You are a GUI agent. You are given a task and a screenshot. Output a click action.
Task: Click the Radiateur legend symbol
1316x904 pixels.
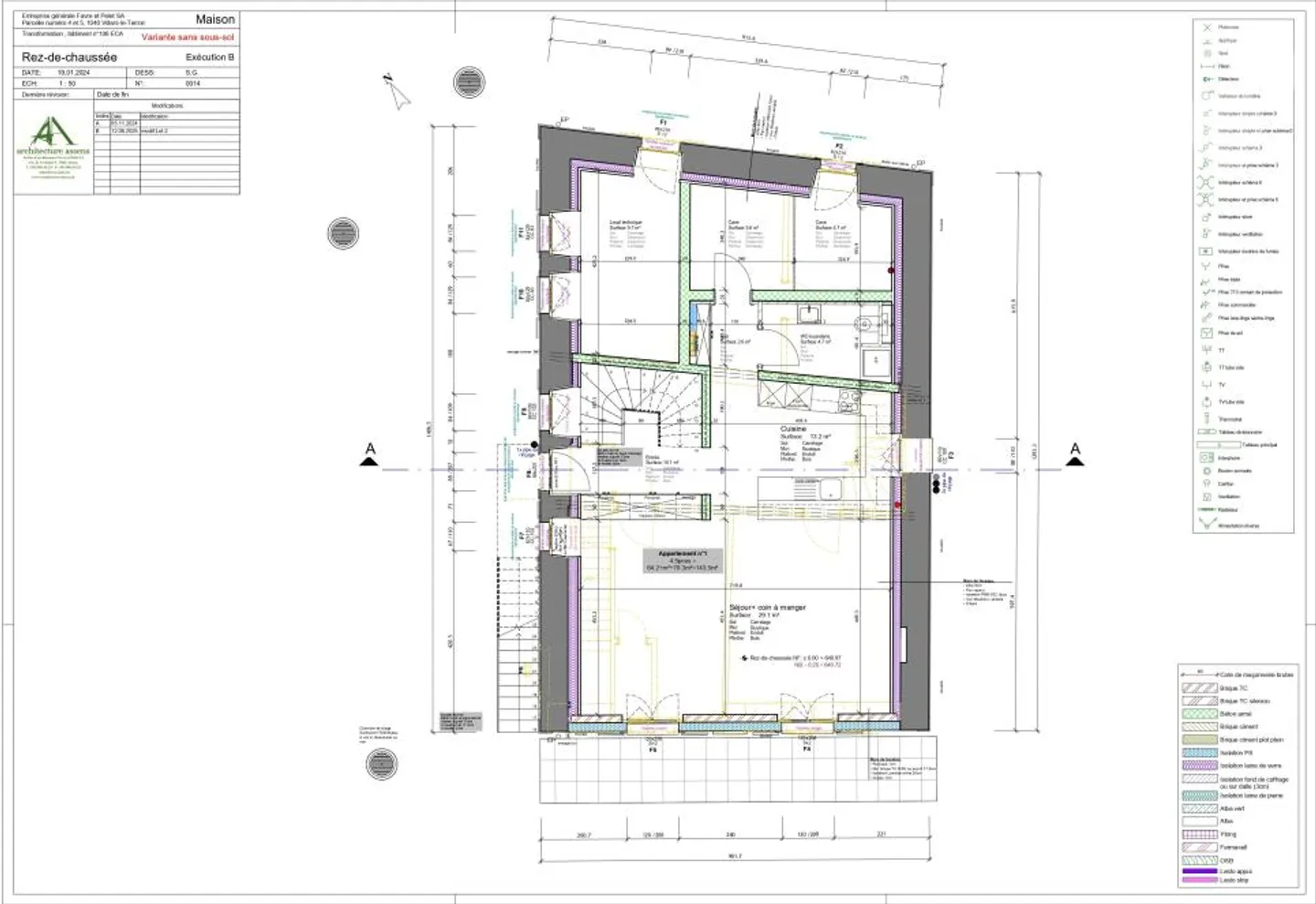click(x=1206, y=510)
